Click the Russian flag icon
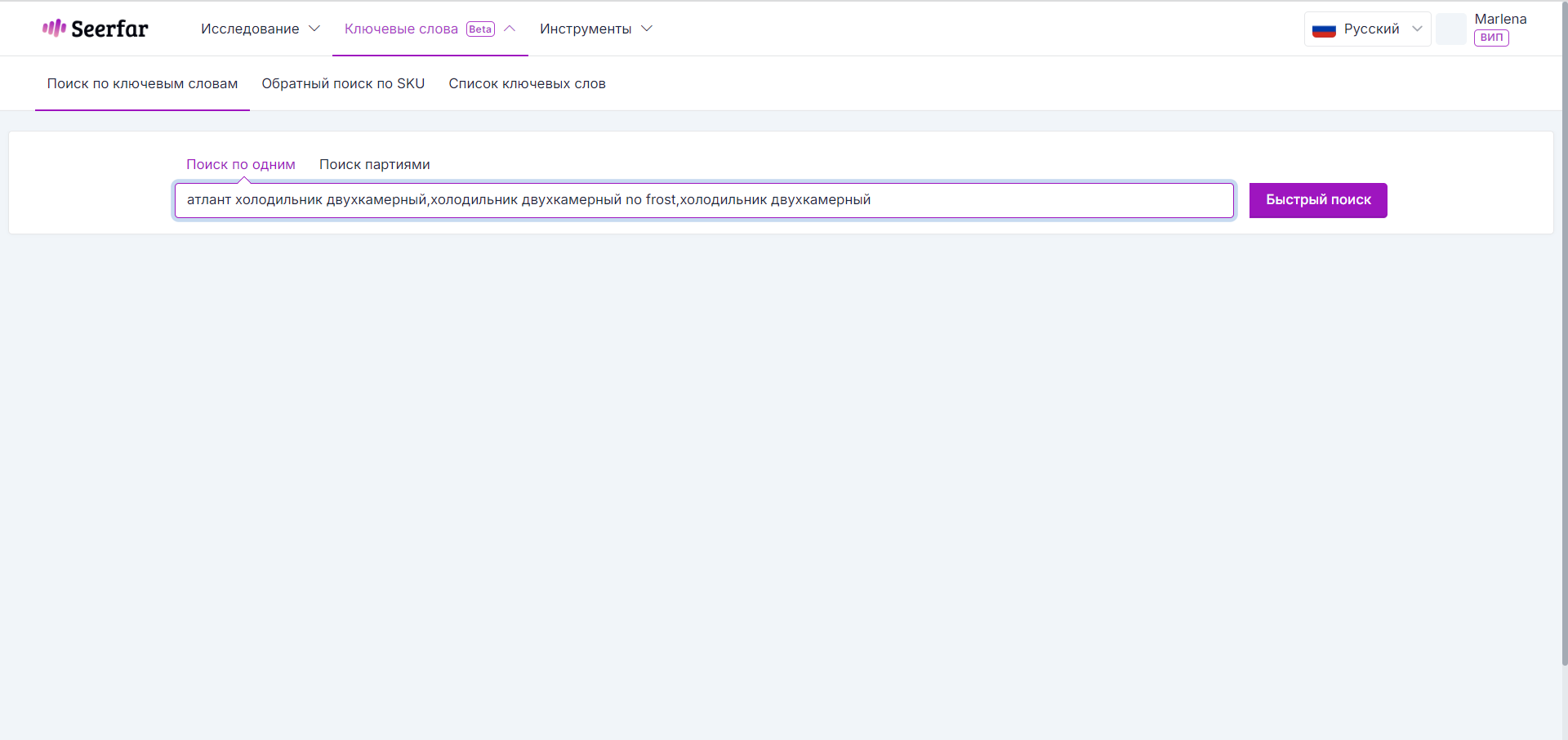Screen dimensions: 1568x740 [1324, 29]
